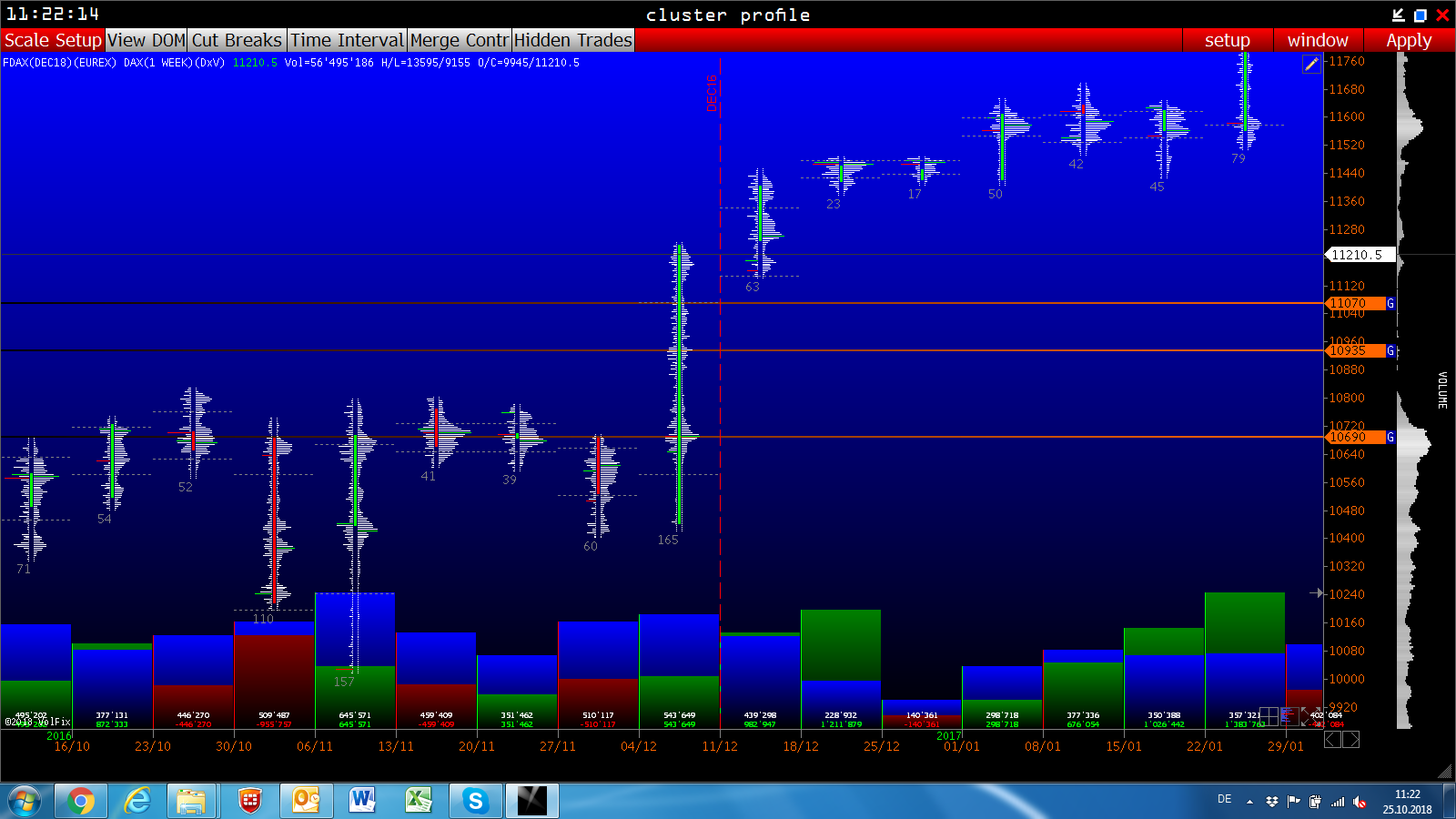Click the 11/12 date on time axis

(x=720, y=746)
